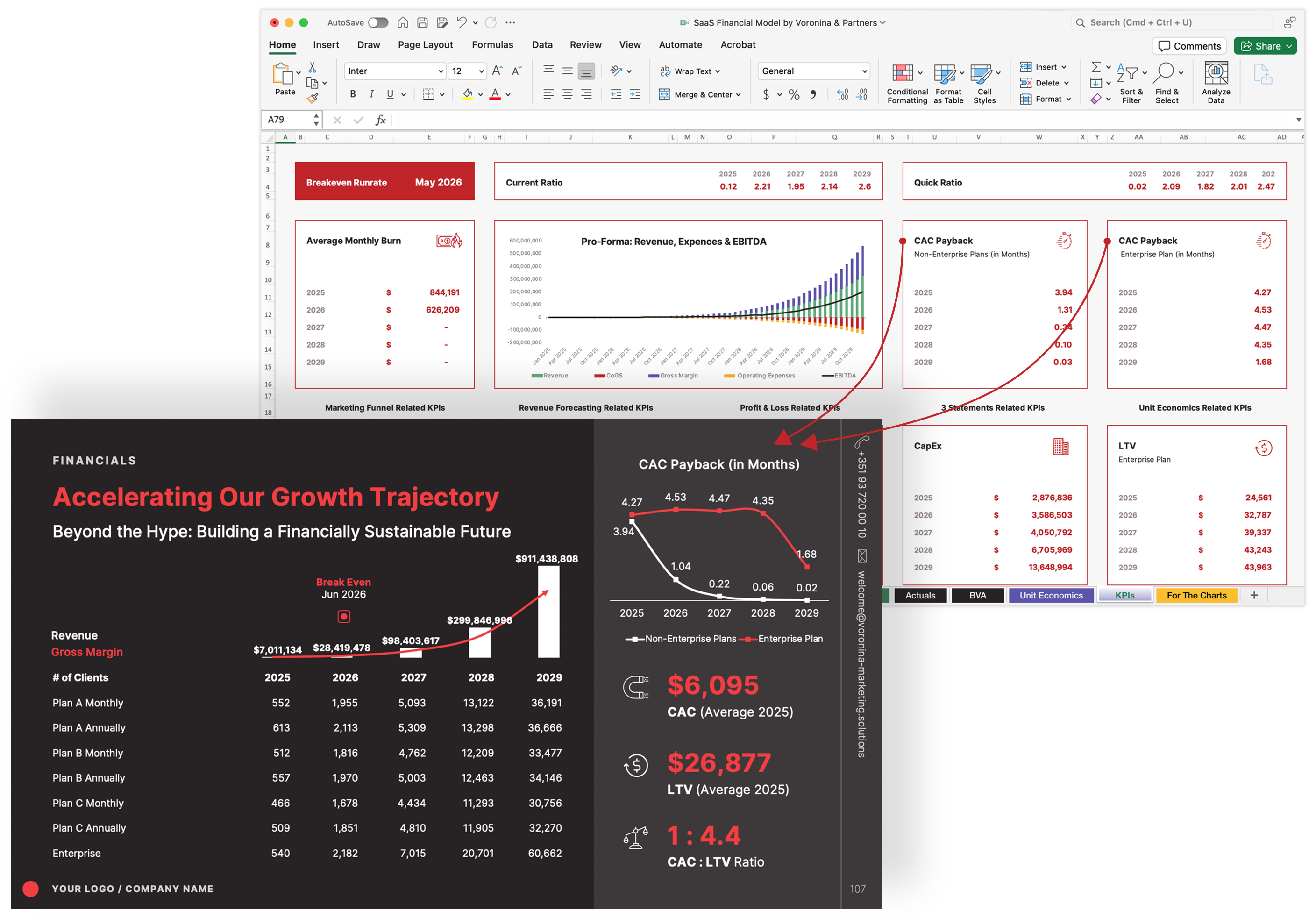Click the currency dollar format icon
This screenshot has width=1316, height=918.
tap(766, 94)
